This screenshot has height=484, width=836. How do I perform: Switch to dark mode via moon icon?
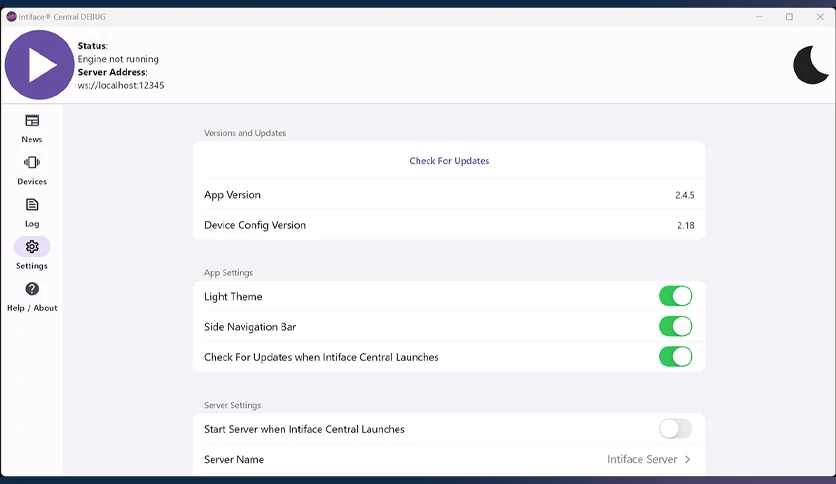coord(810,64)
